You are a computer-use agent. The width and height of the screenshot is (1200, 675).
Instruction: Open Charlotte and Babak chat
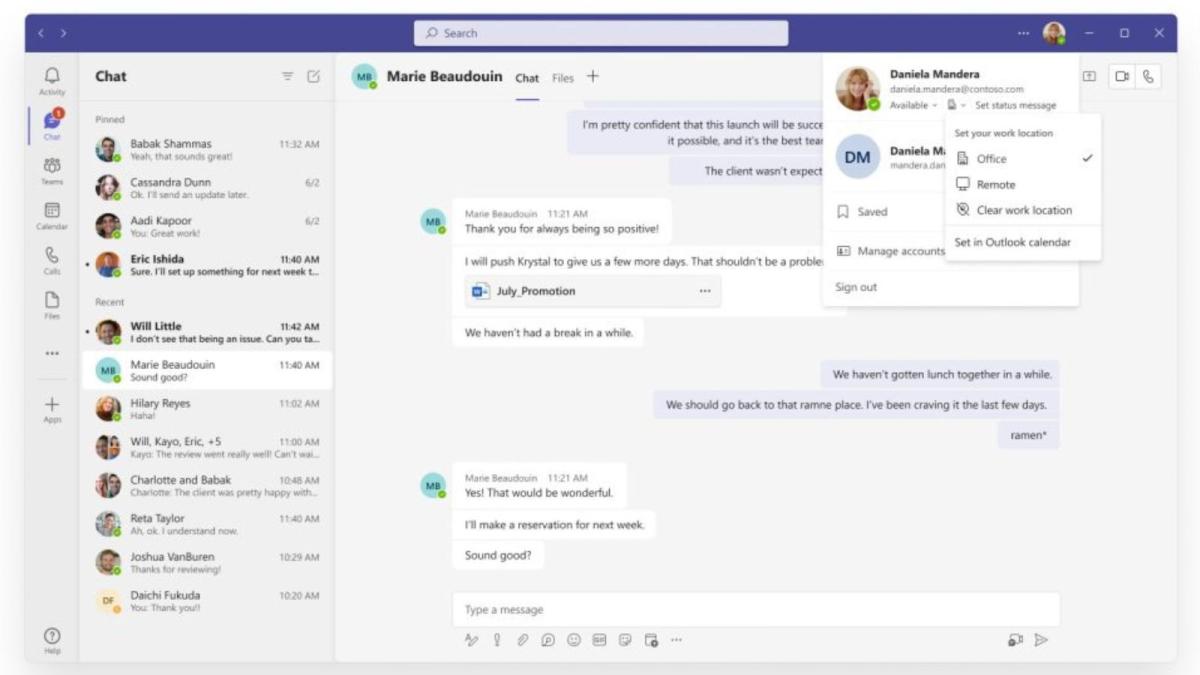[207, 485]
